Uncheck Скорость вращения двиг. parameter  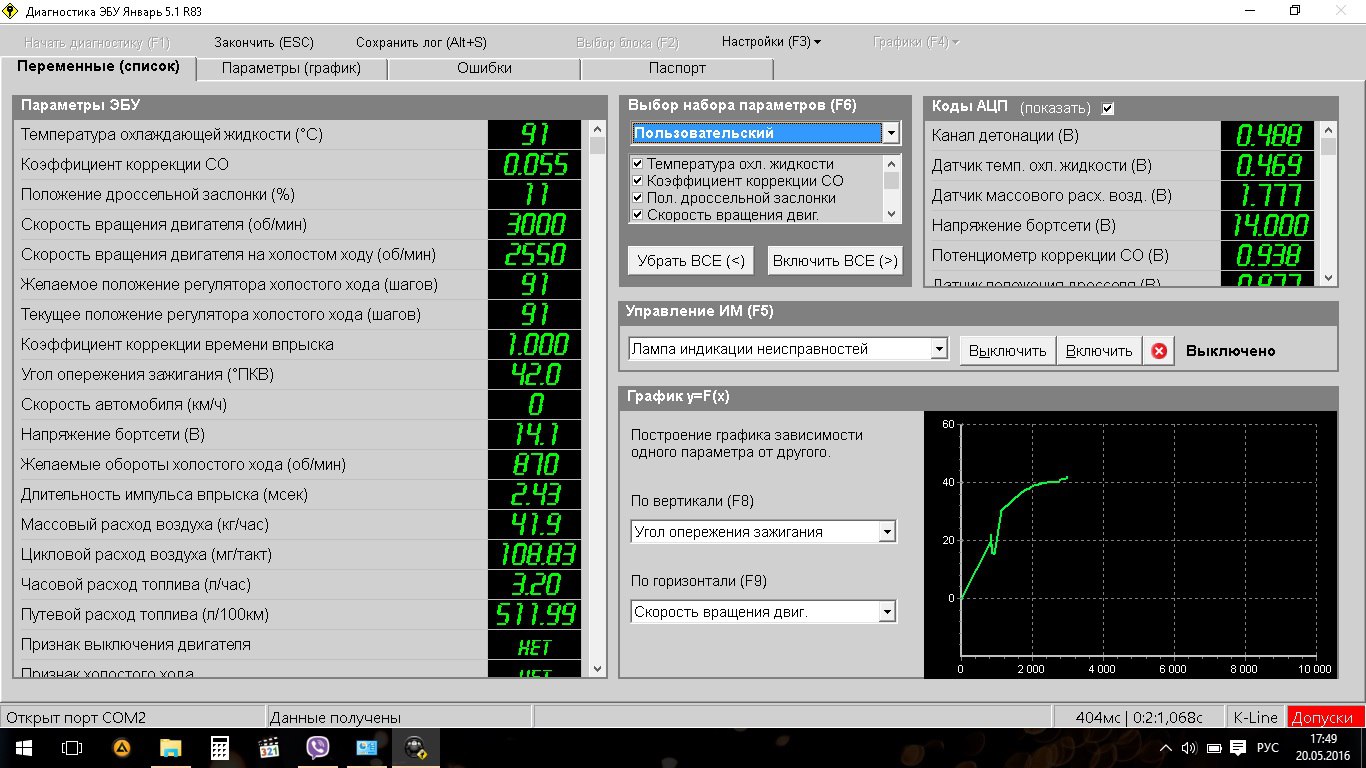coord(637,215)
